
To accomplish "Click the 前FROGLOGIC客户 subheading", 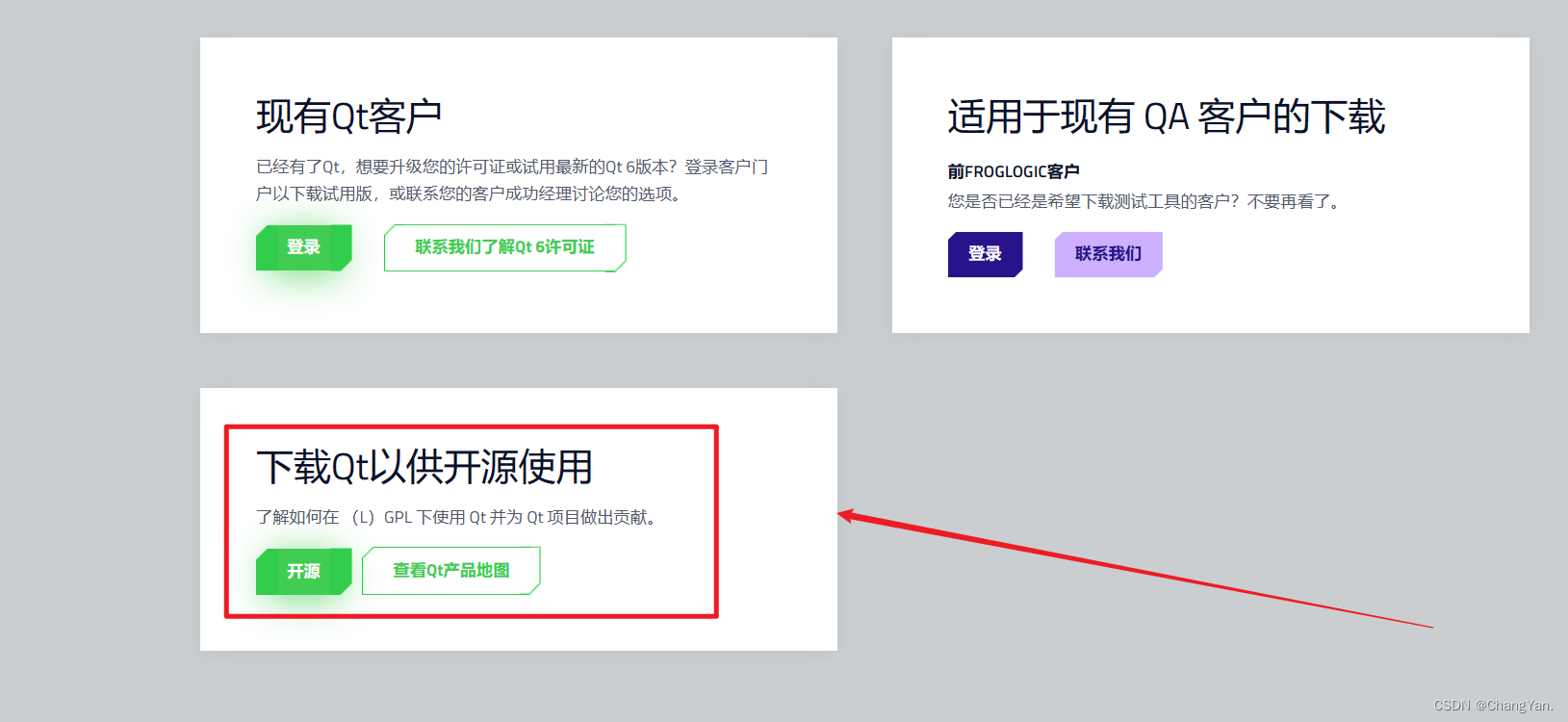I will click(x=1014, y=171).
